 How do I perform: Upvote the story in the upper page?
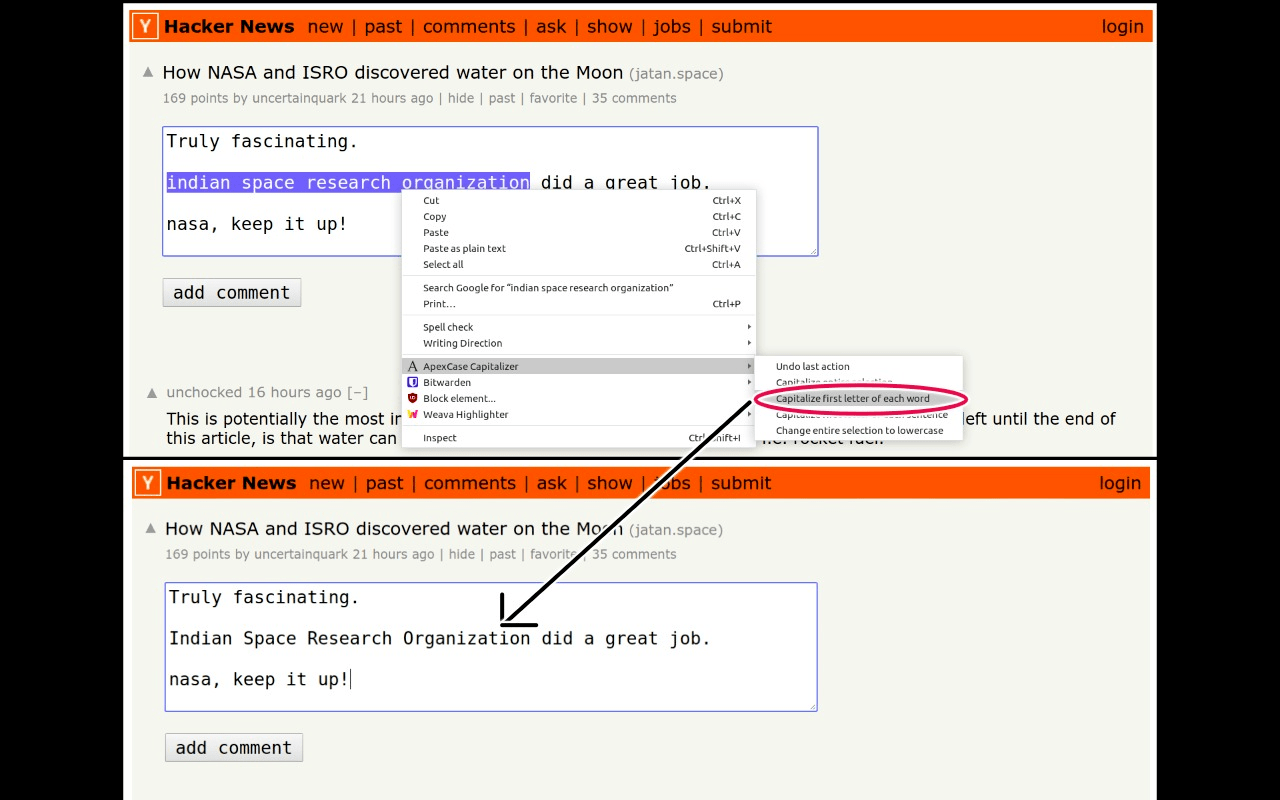148,72
